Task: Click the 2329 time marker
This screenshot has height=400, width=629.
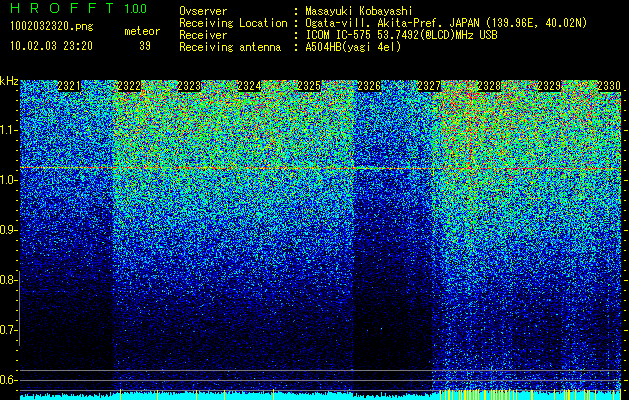Action: [x=549, y=86]
